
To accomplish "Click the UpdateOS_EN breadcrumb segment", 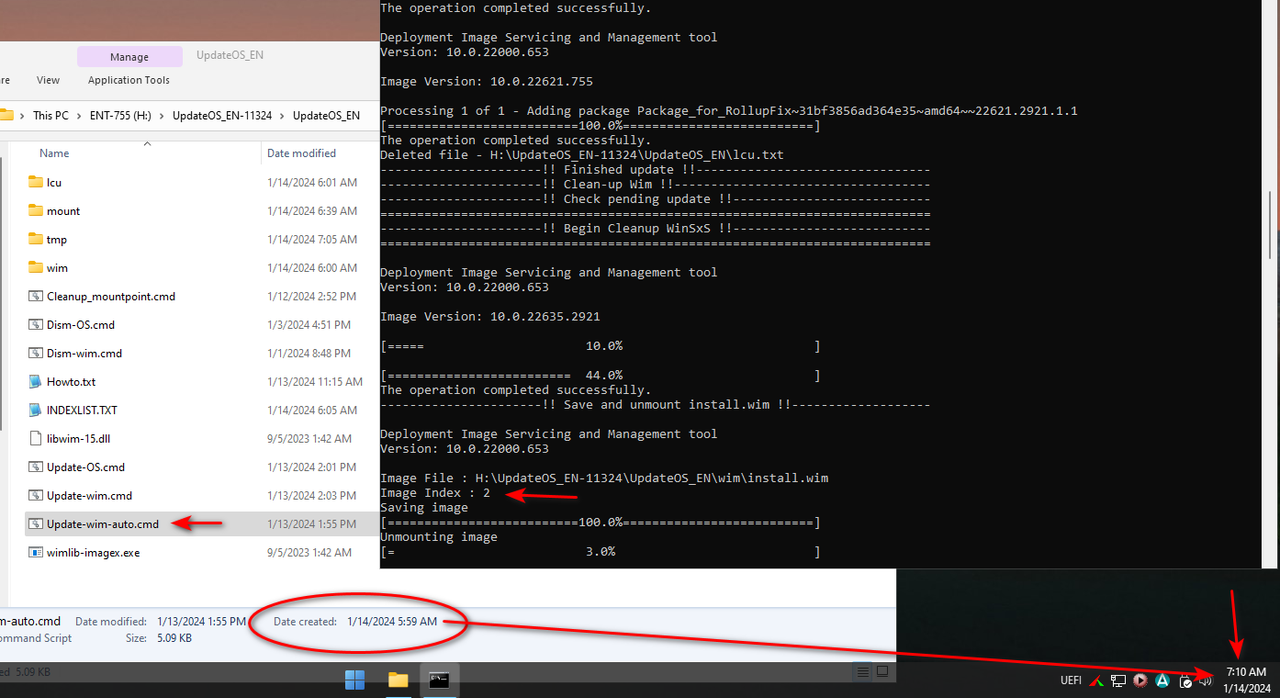I will (326, 116).
